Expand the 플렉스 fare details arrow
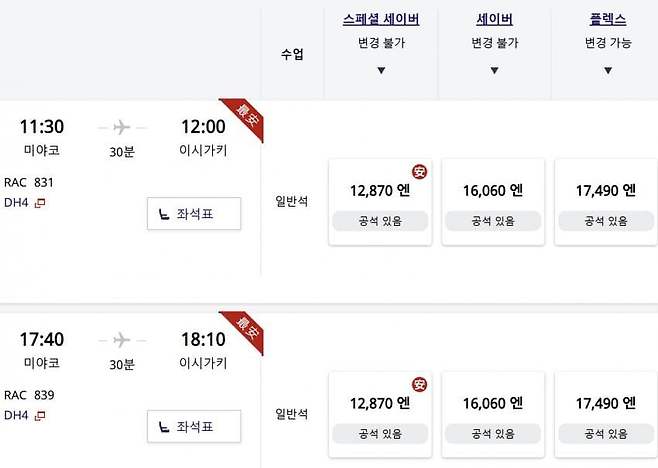 click(x=608, y=71)
